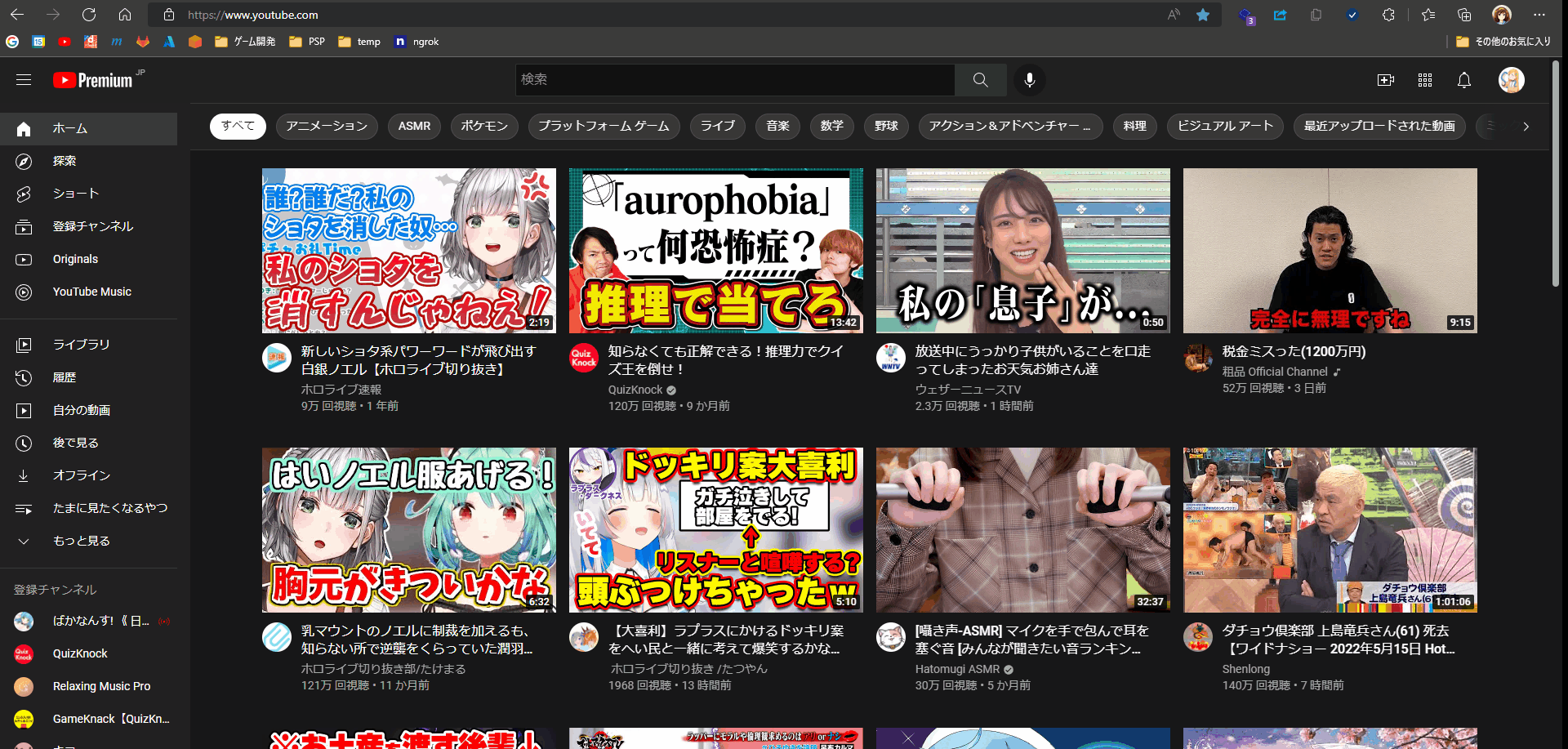Open ライブラリ in sidebar
The width and height of the screenshot is (1568, 749).
point(88,346)
